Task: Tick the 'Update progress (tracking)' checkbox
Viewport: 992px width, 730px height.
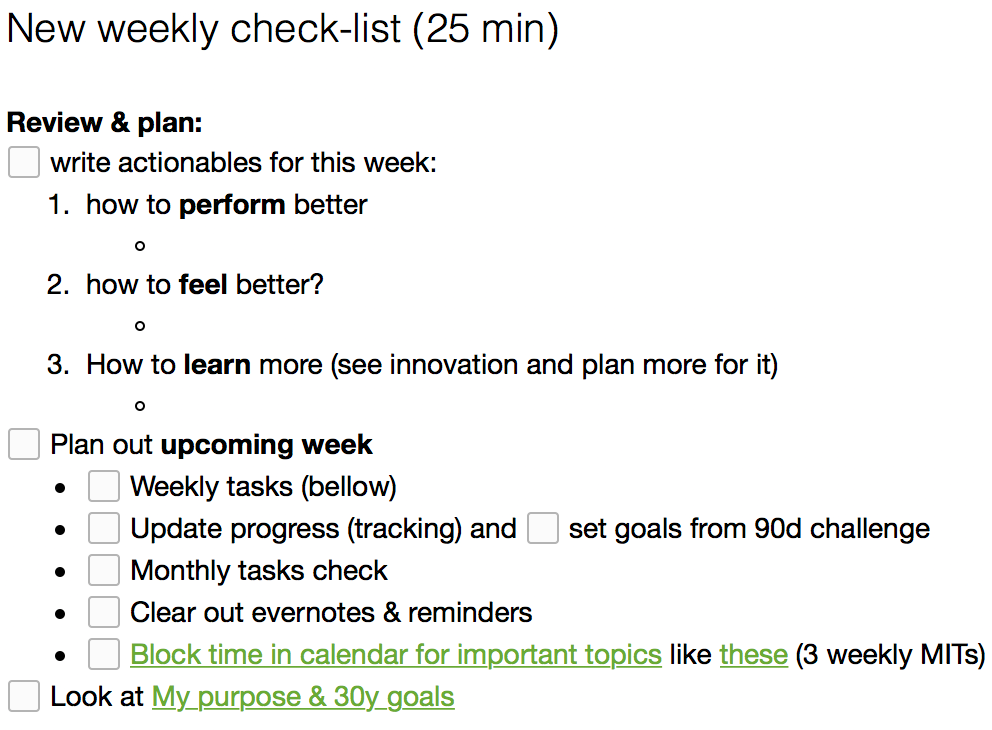Action: 104,528
